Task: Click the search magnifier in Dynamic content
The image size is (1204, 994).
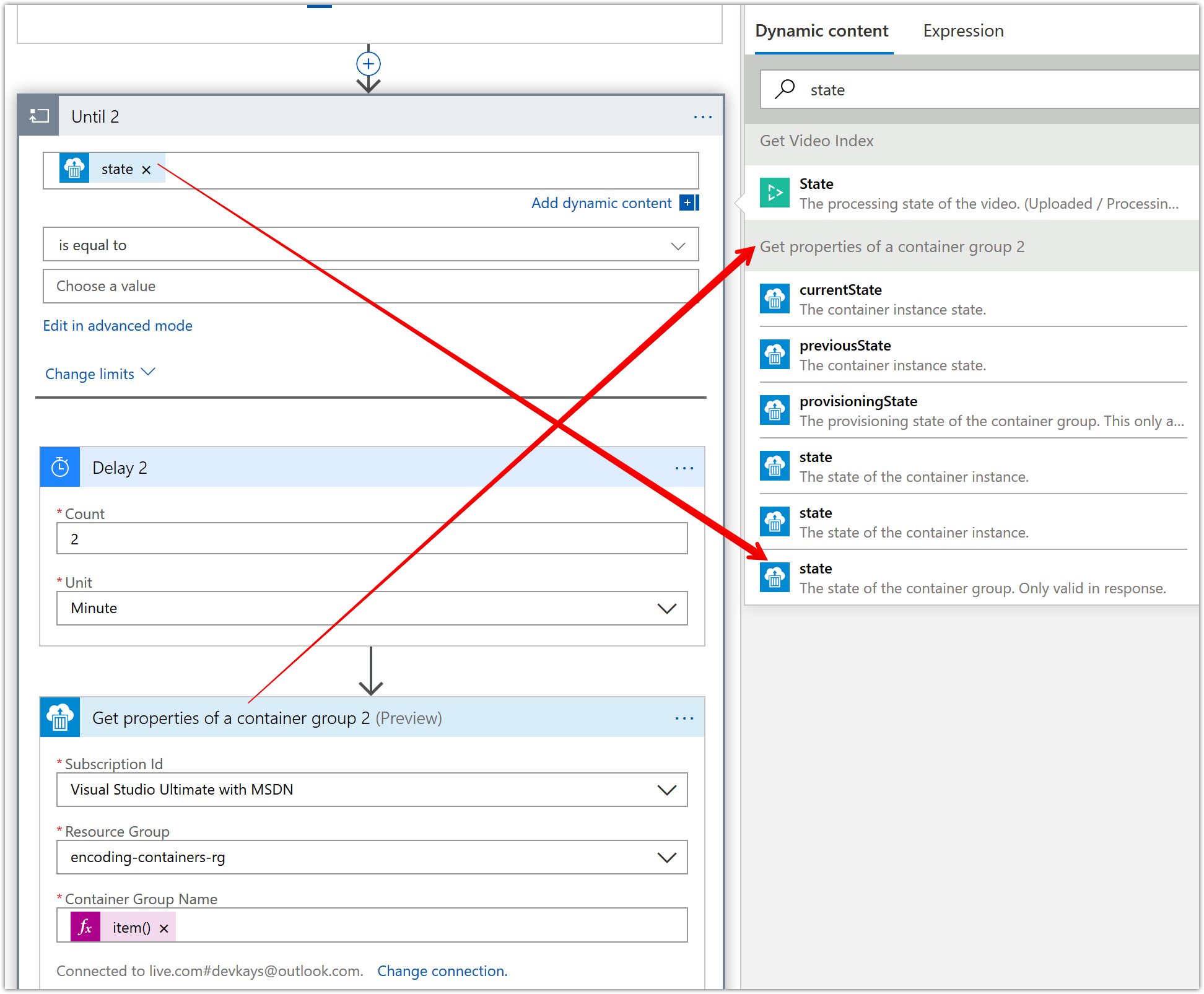Action: click(x=785, y=89)
